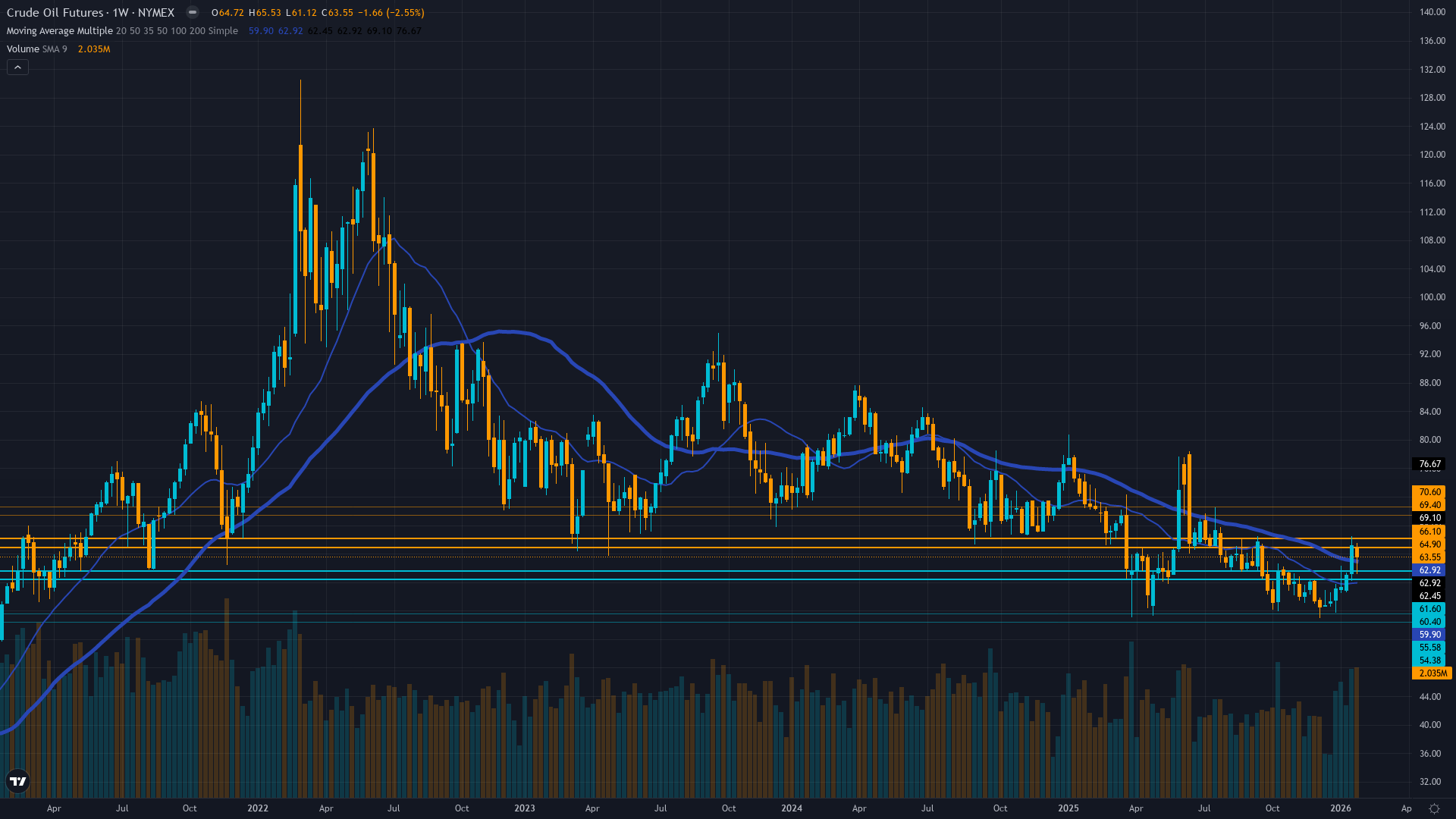
Task: Click the cyan 54.38 price level label
Action: [1429, 661]
